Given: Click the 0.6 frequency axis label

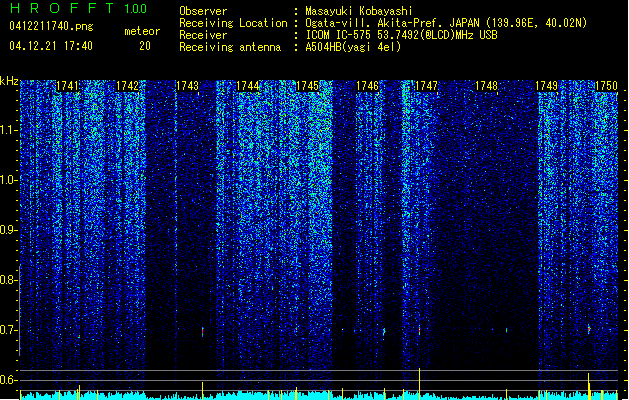Looking at the screenshot, I should [x=9, y=380].
